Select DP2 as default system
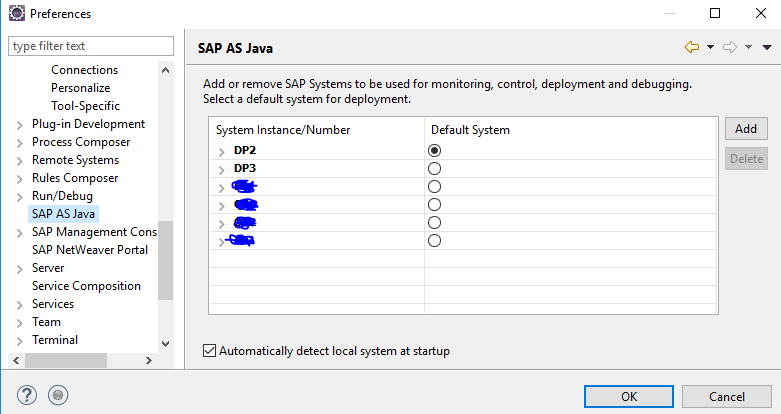781x414 pixels. pos(434,150)
